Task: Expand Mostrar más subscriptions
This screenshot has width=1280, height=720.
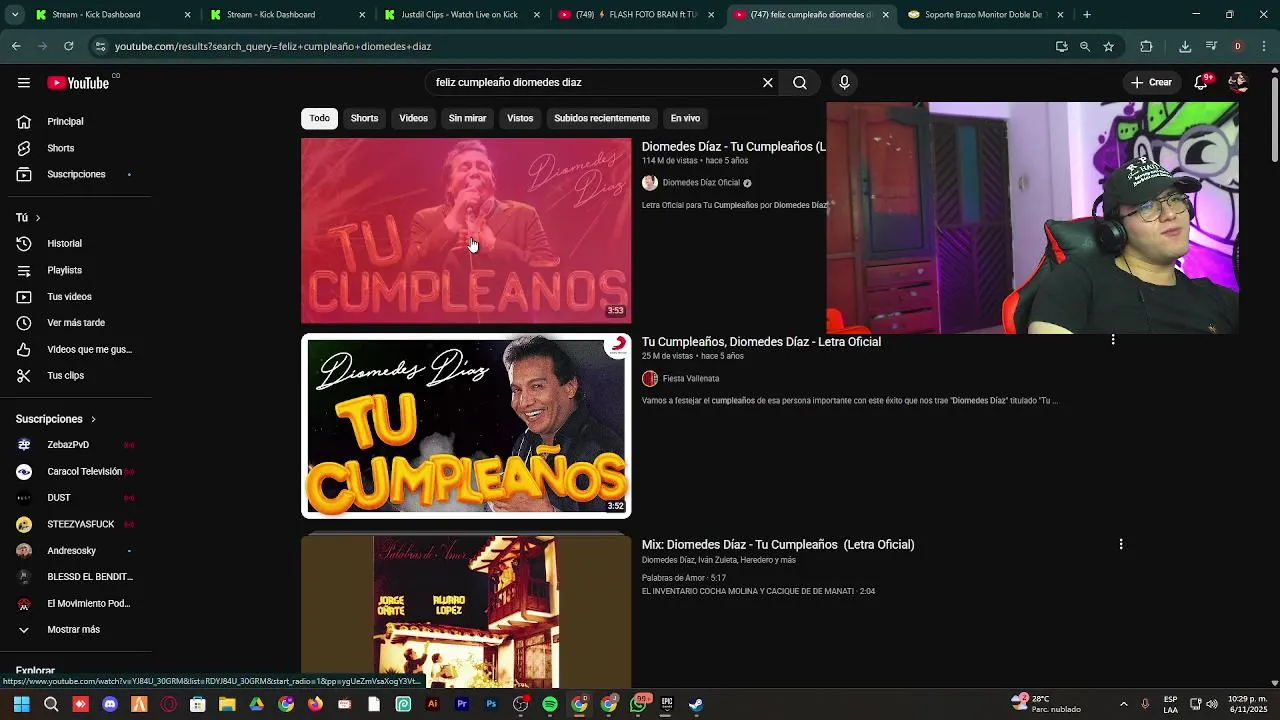Action: click(x=74, y=630)
